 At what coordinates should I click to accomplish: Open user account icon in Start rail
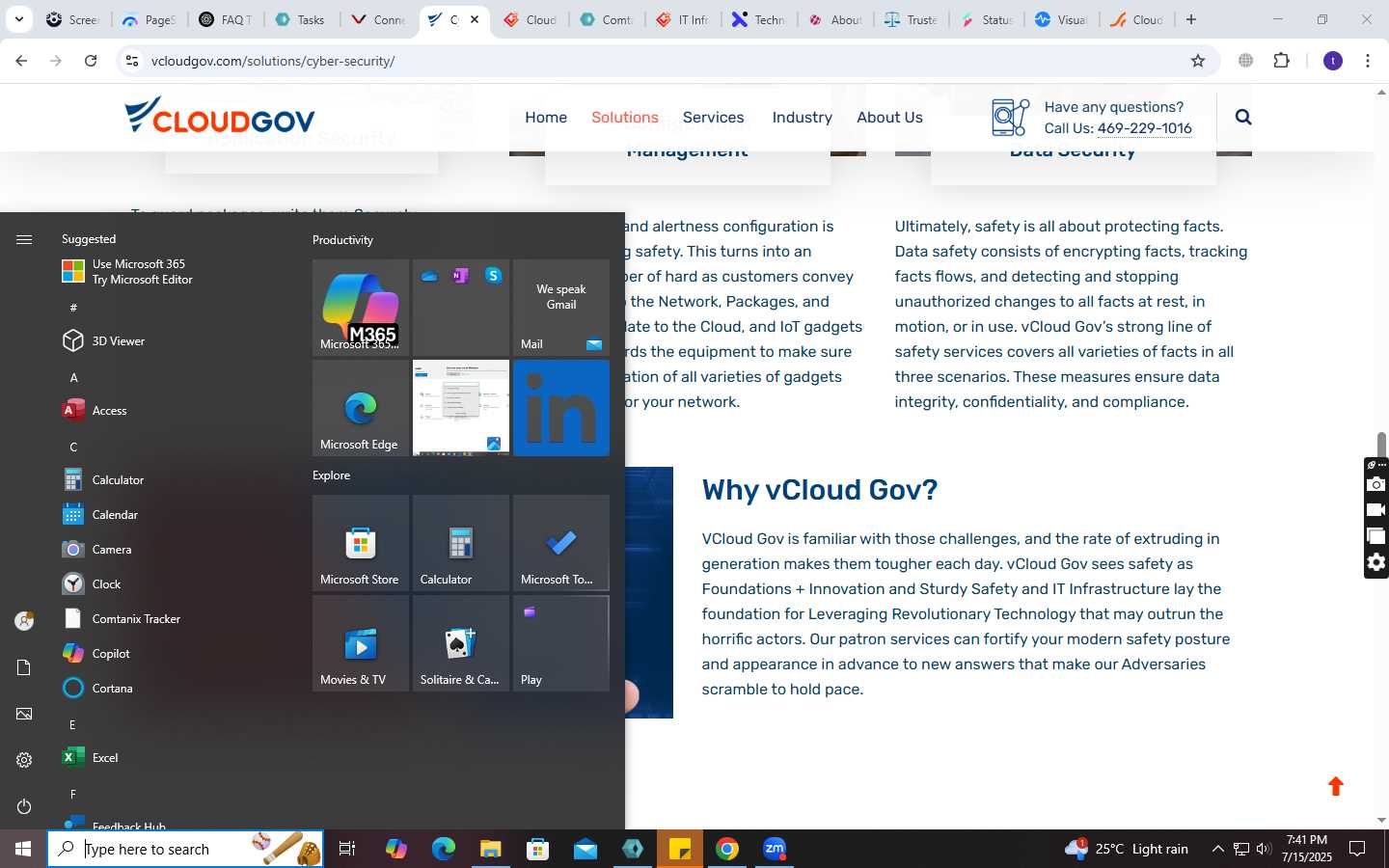point(24,621)
